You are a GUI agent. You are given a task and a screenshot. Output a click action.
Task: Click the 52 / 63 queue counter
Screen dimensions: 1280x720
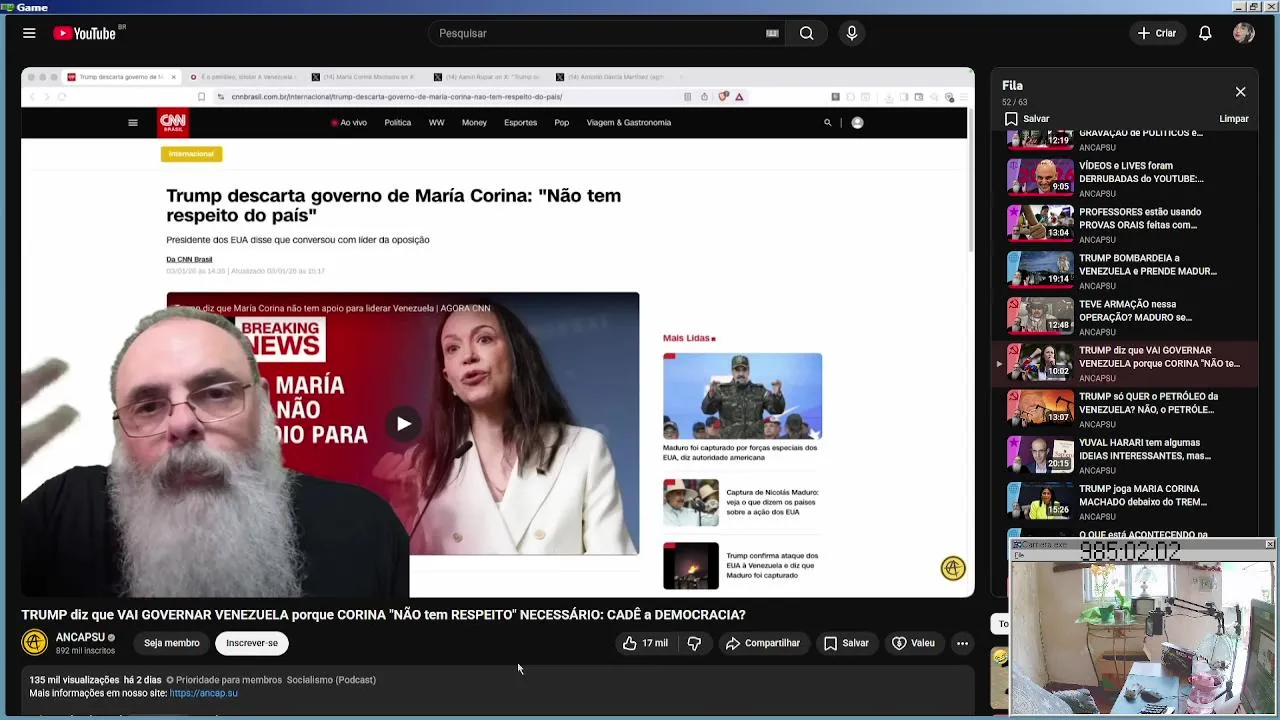[x=1015, y=102]
